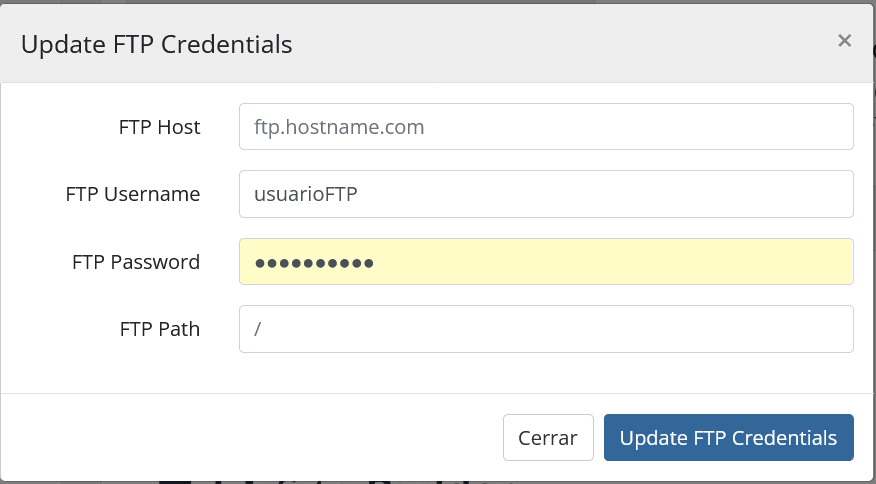Click the "FTP Password" label text

tap(136, 262)
